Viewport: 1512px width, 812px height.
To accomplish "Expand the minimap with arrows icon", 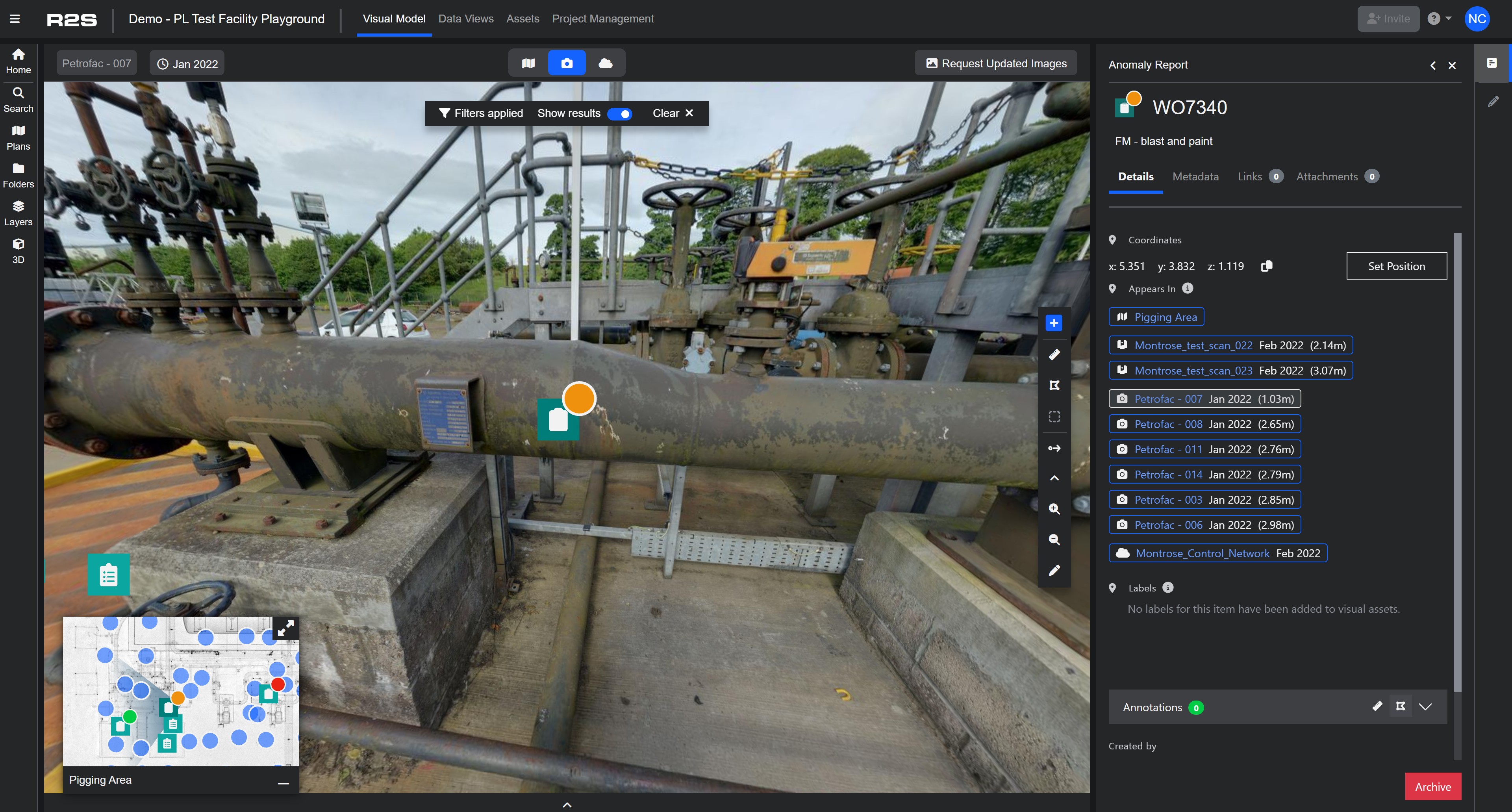I will (x=286, y=629).
